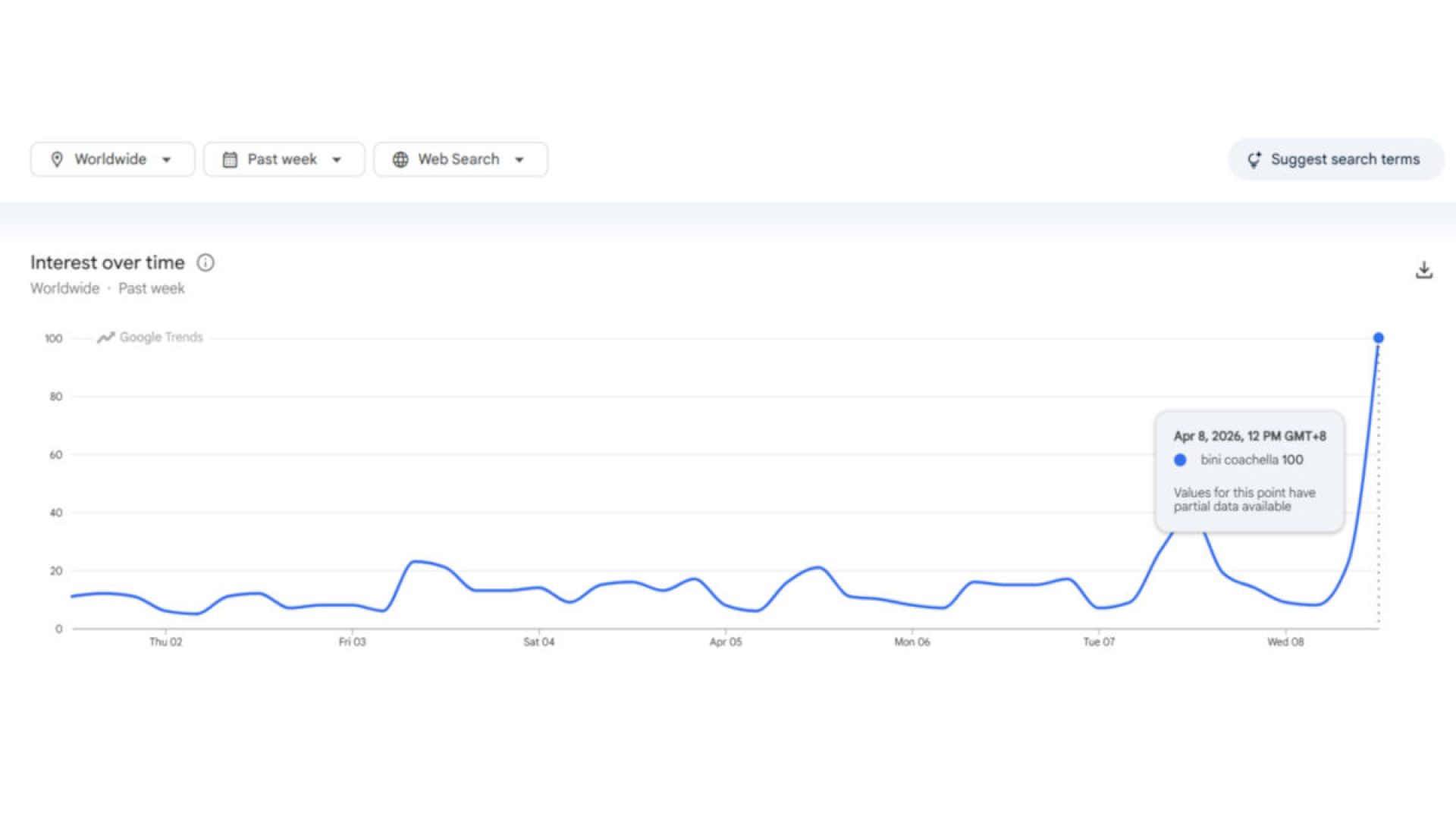Click the Interest over time heading
Image resolution: width=1456 pixels, height=819 pixels.
click(108, 262)
